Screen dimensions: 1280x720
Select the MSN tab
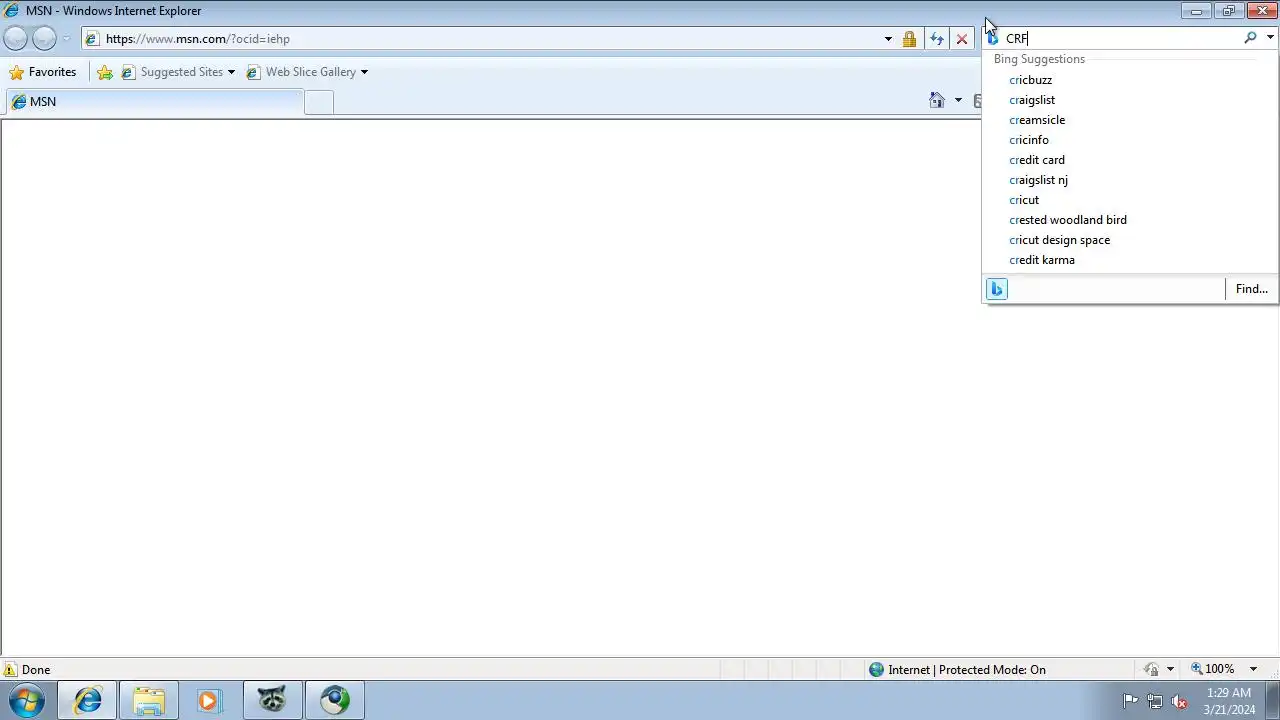click(x=154, y=102)
